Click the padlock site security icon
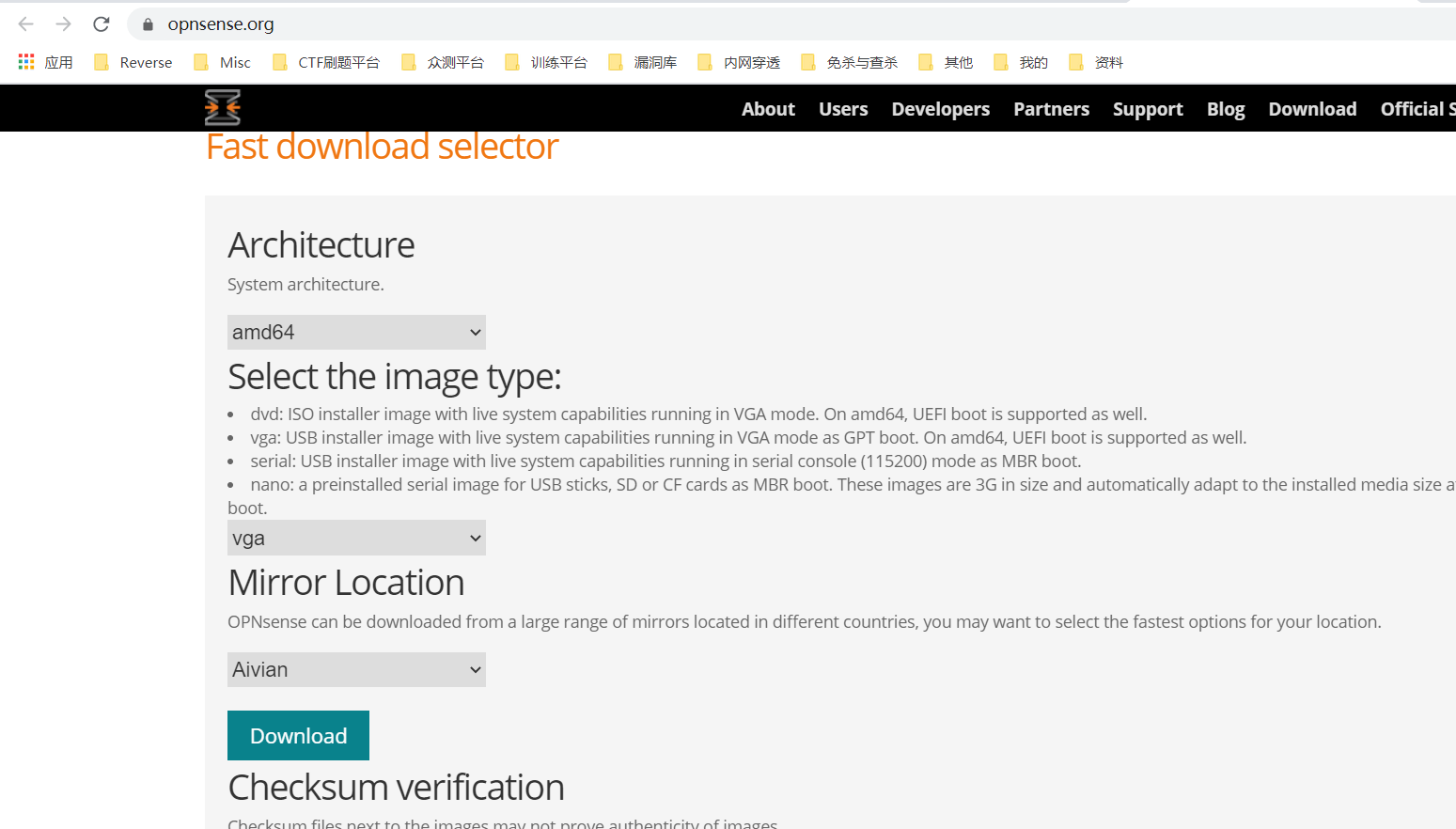This screenshot has height=829, width=1456. (148, 24)
